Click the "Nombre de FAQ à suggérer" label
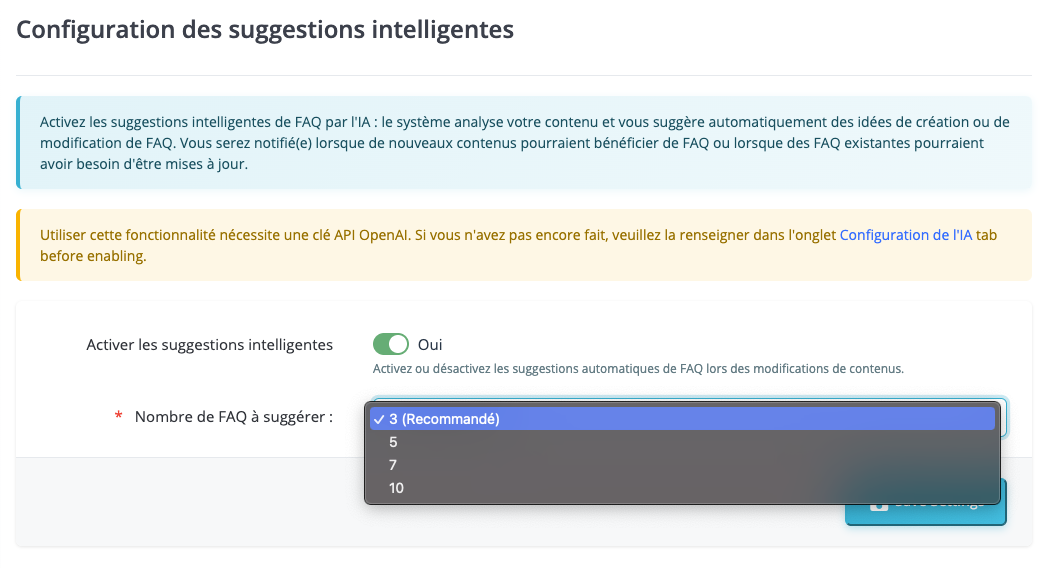The height and width of the screenshot is (568, 1046). click(234, 417)
